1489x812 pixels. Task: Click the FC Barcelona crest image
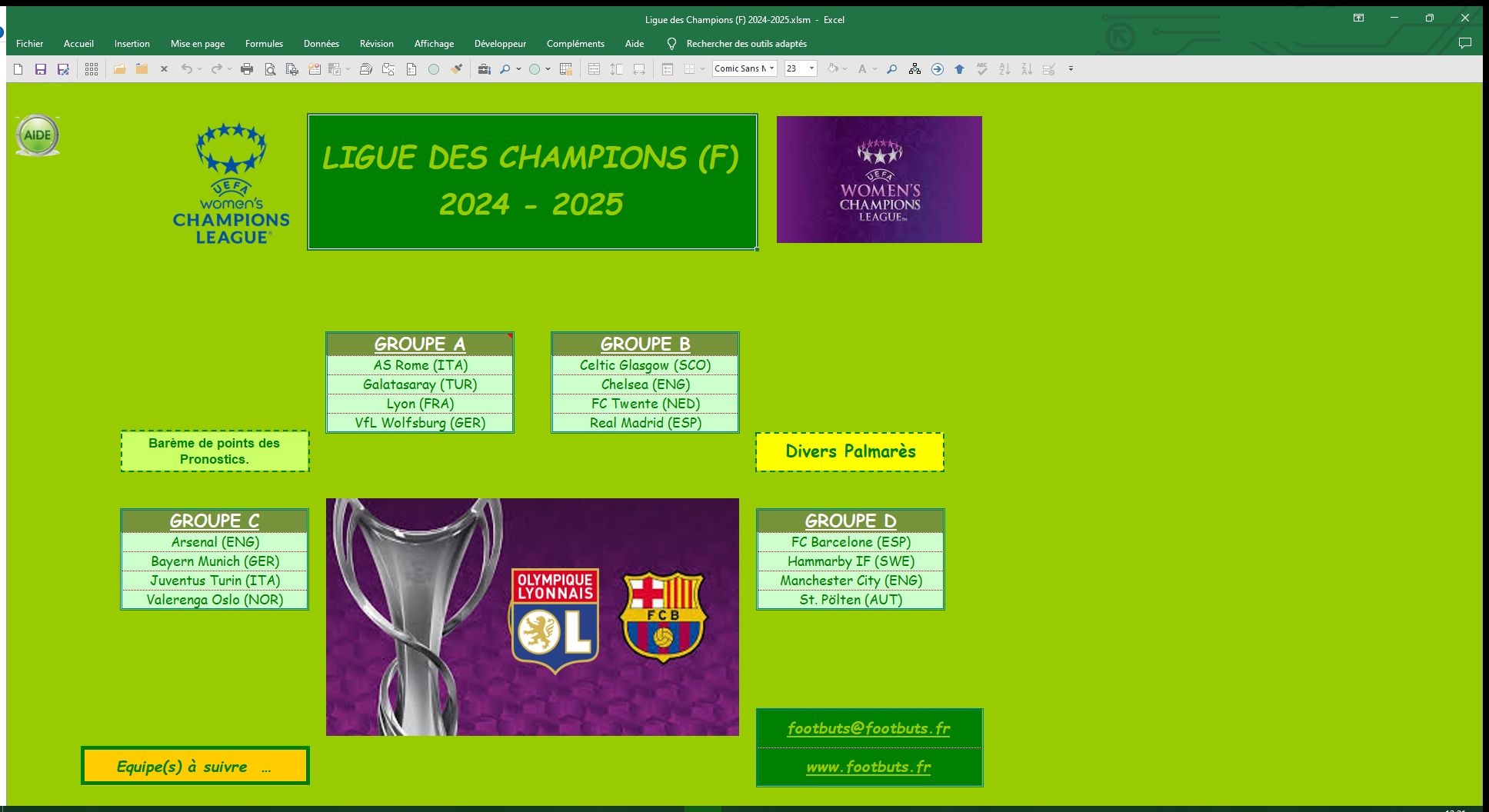(x=662, y=617)
